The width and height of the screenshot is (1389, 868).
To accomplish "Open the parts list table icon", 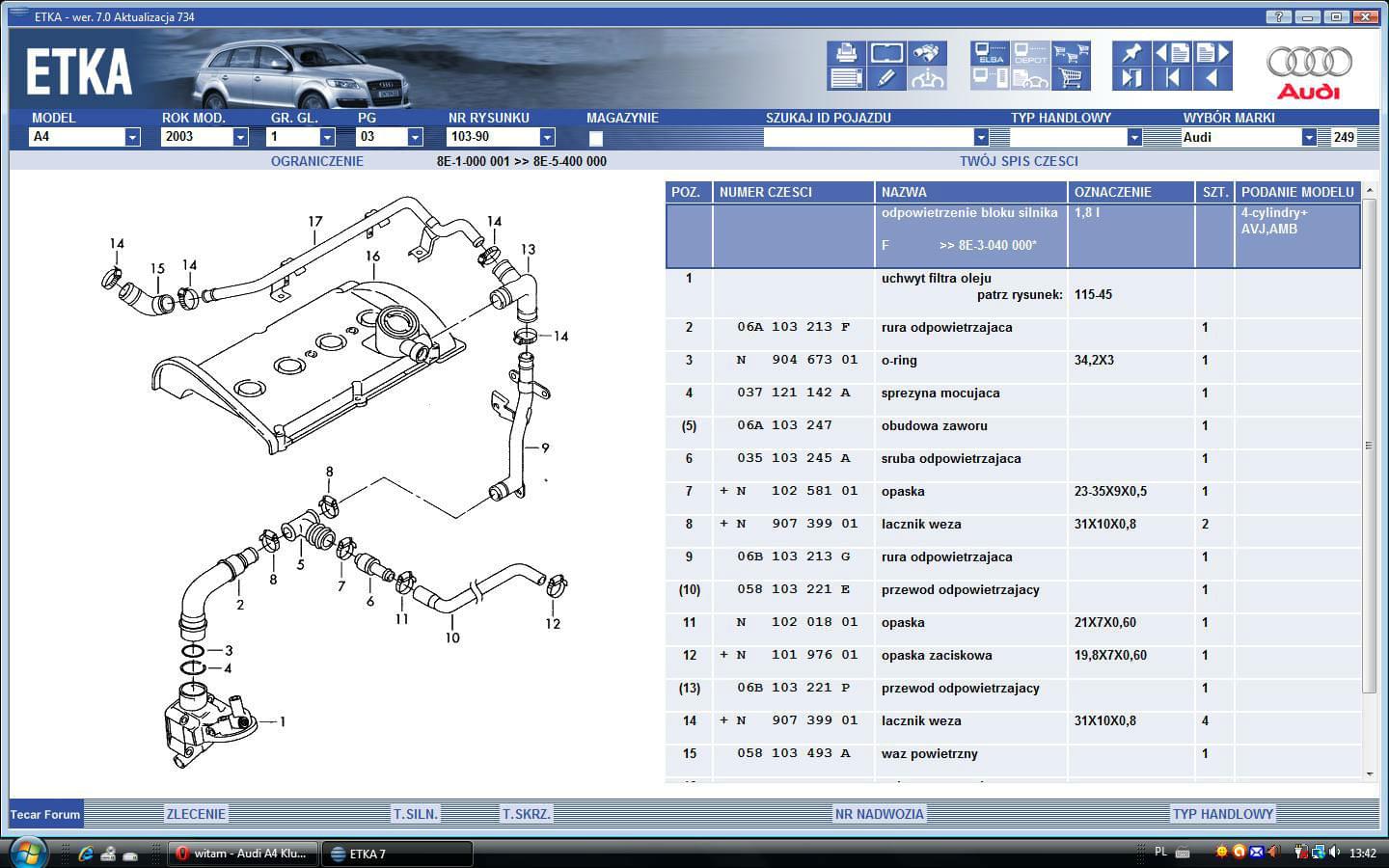I will [846, 78].
